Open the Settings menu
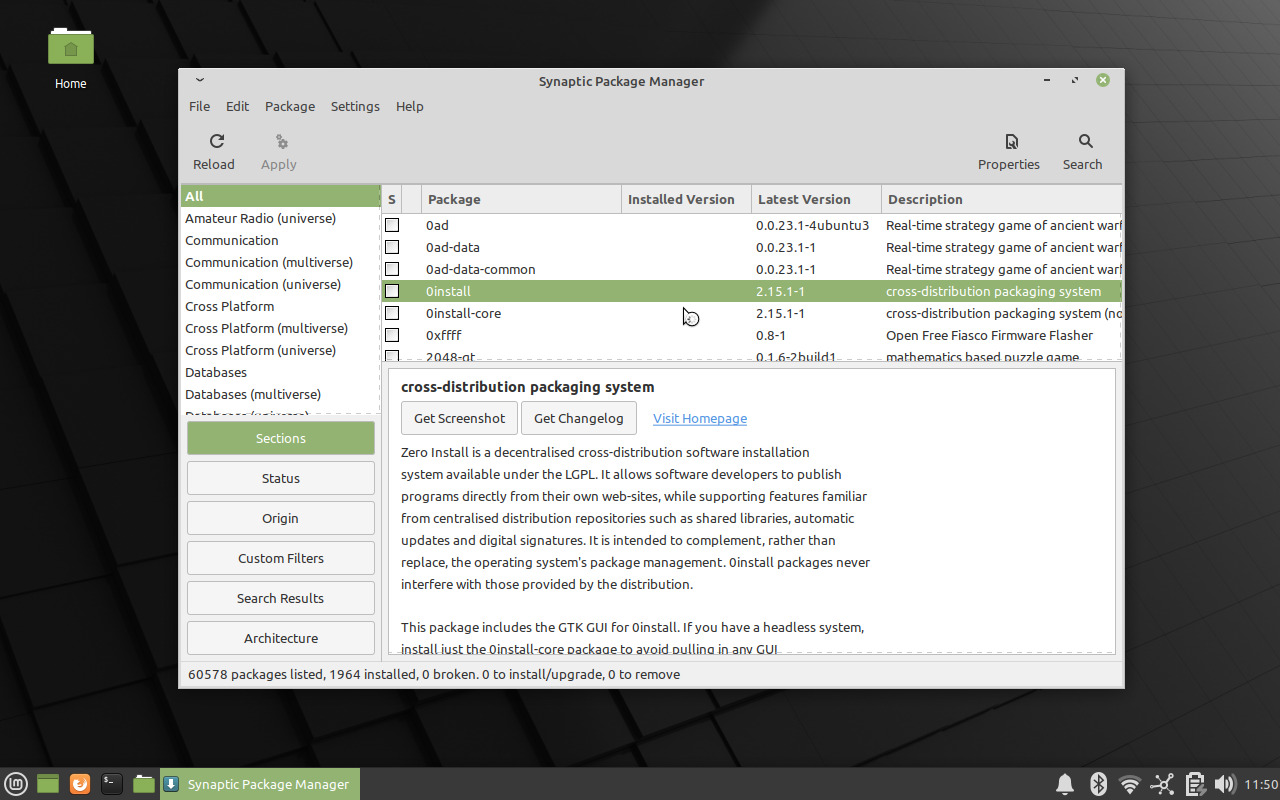This screenshot has height=800, width=1280. pos(355,106)
